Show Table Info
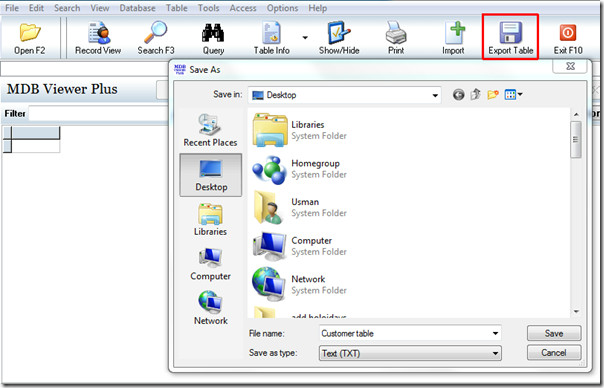The height and width of the screenshot is (388, 604). coord(272,38)
